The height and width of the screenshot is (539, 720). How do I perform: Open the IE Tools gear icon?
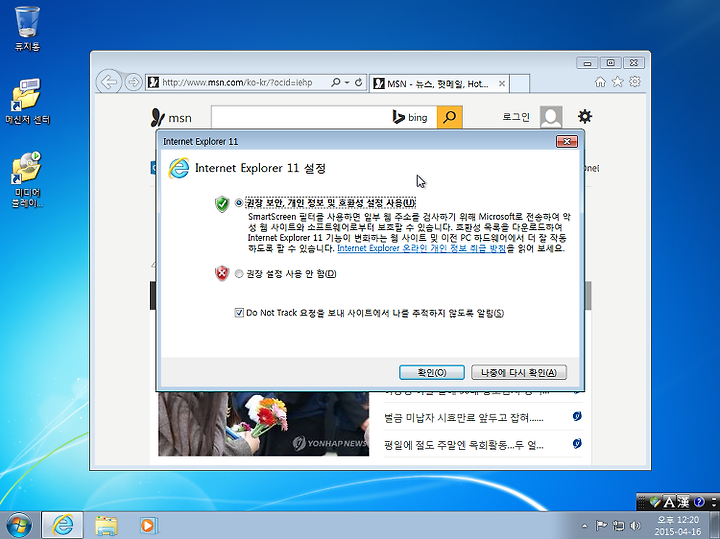635,82
